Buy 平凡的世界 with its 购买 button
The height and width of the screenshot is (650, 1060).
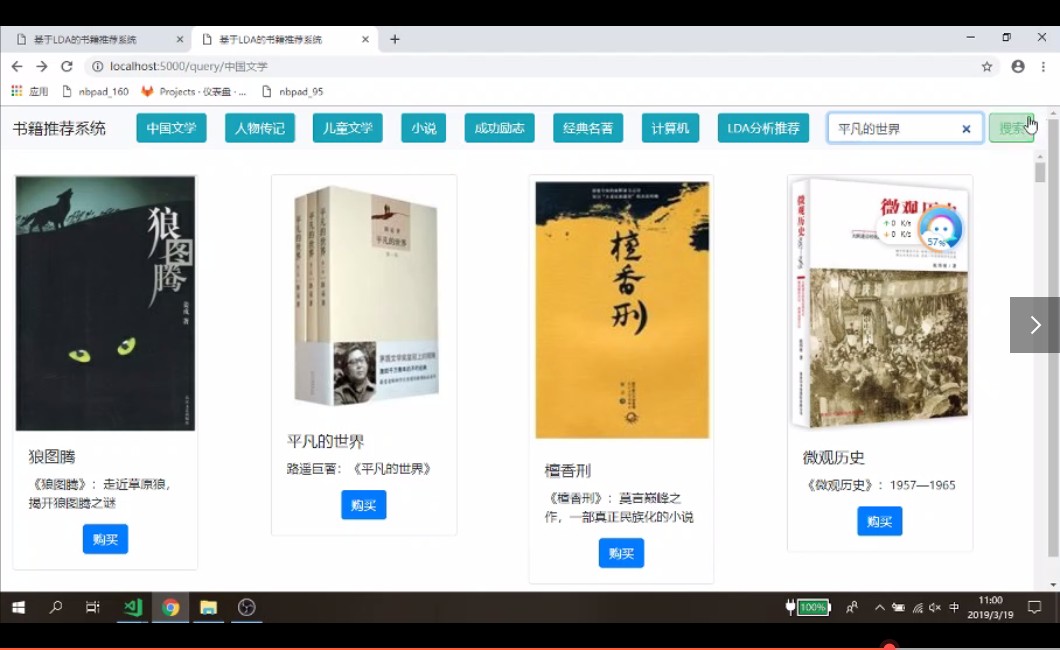(364, 505)
